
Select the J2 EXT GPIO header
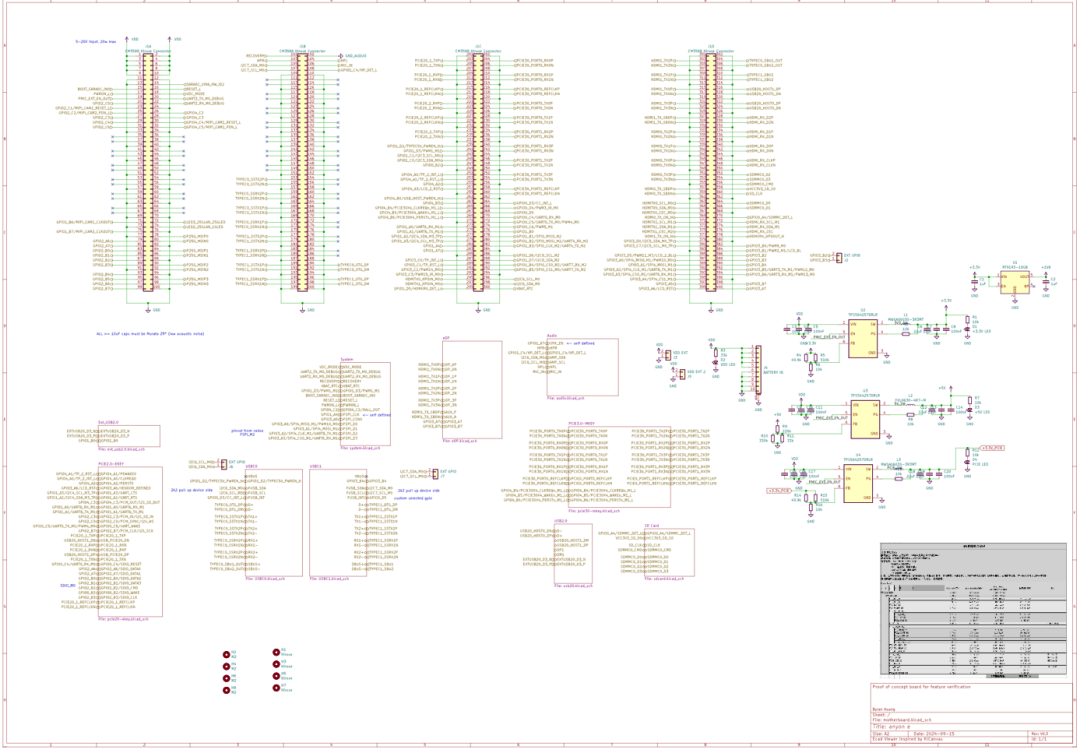pos(838,257)
